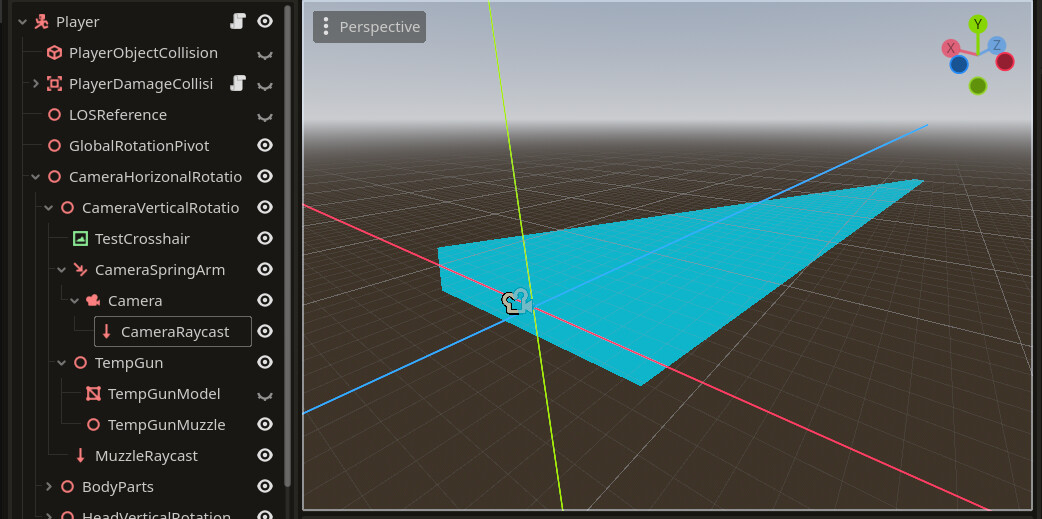This screenshot has height=519, width=1042.
Task: Hide the CameraSpringArm node
Action: coord(265,270)
